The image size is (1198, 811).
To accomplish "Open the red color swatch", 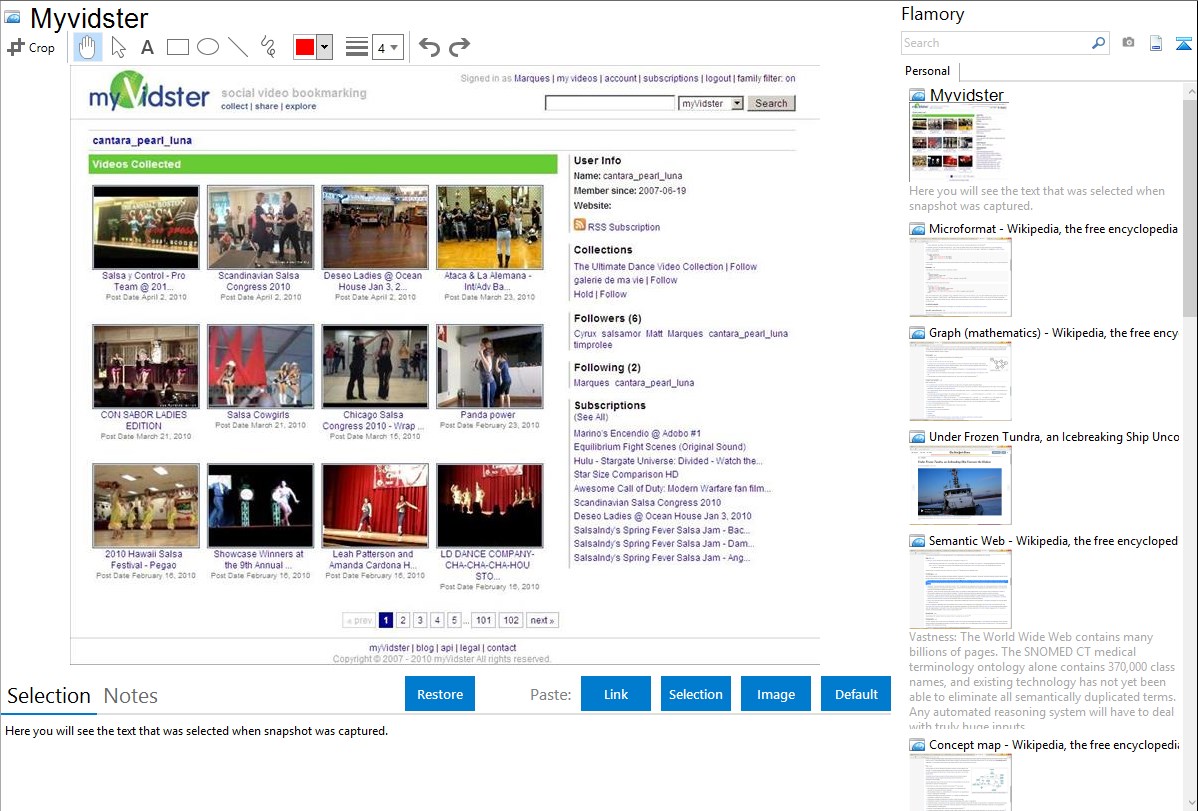I will (x=305, y=47).
